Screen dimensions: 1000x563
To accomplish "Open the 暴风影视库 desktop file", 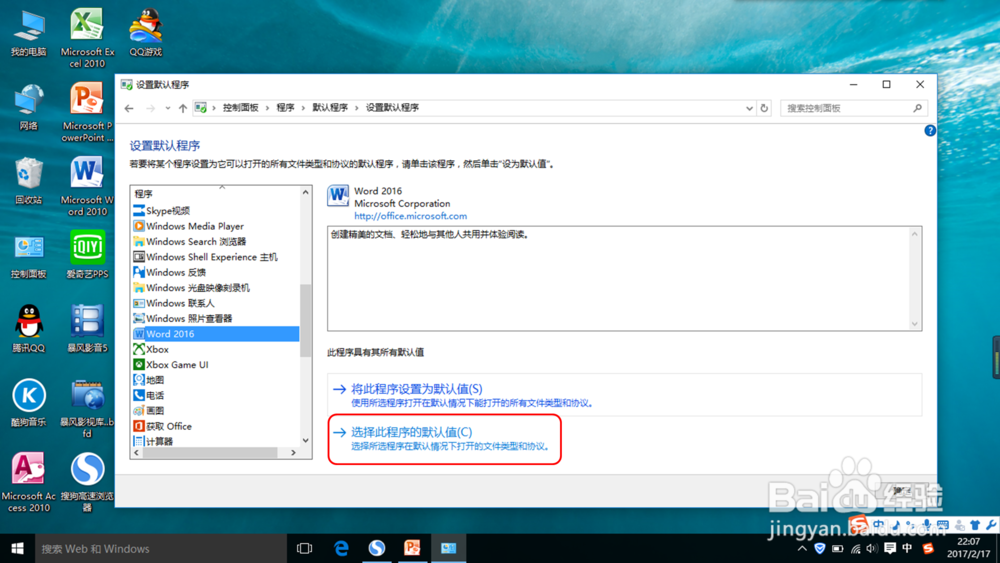I will (87, 408).
